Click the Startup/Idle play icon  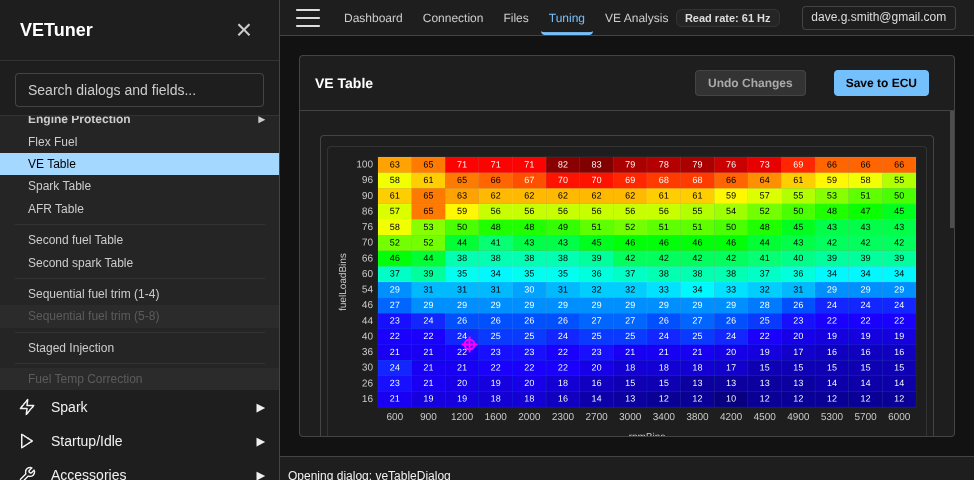pos(27,441)
